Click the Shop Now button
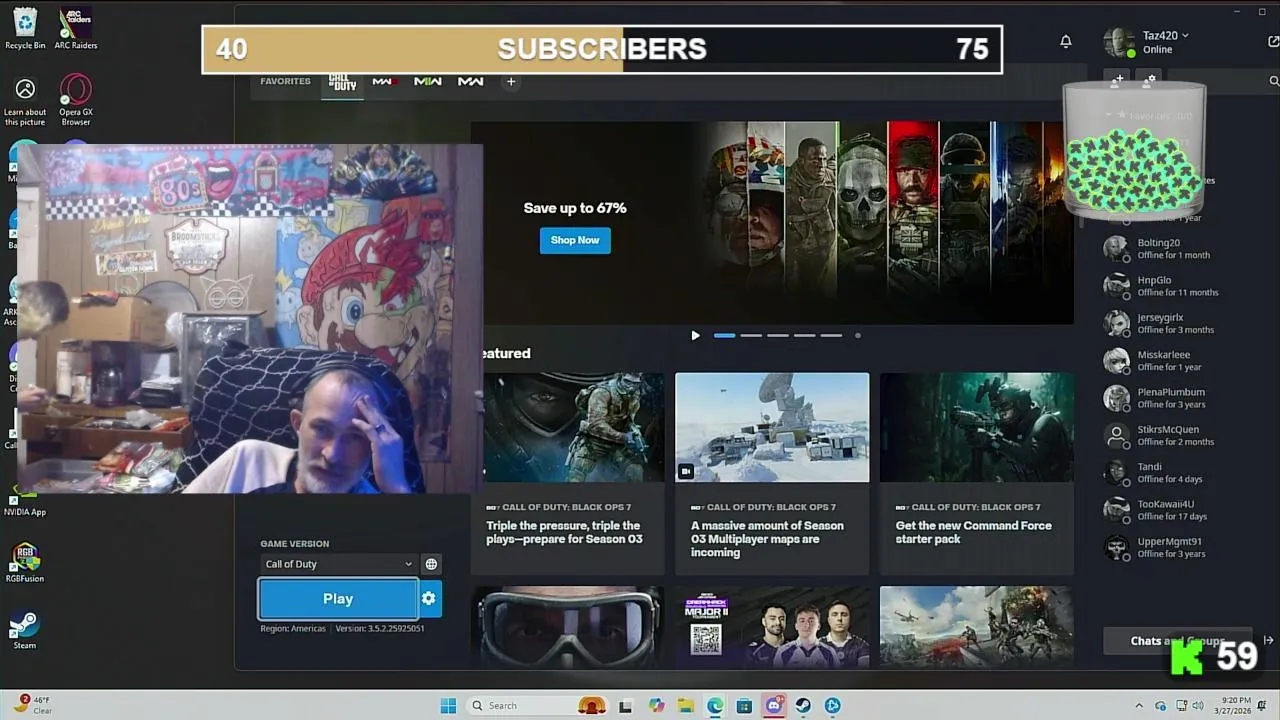The height and width of the screenshot is (720, 1280). pos(575,240)
